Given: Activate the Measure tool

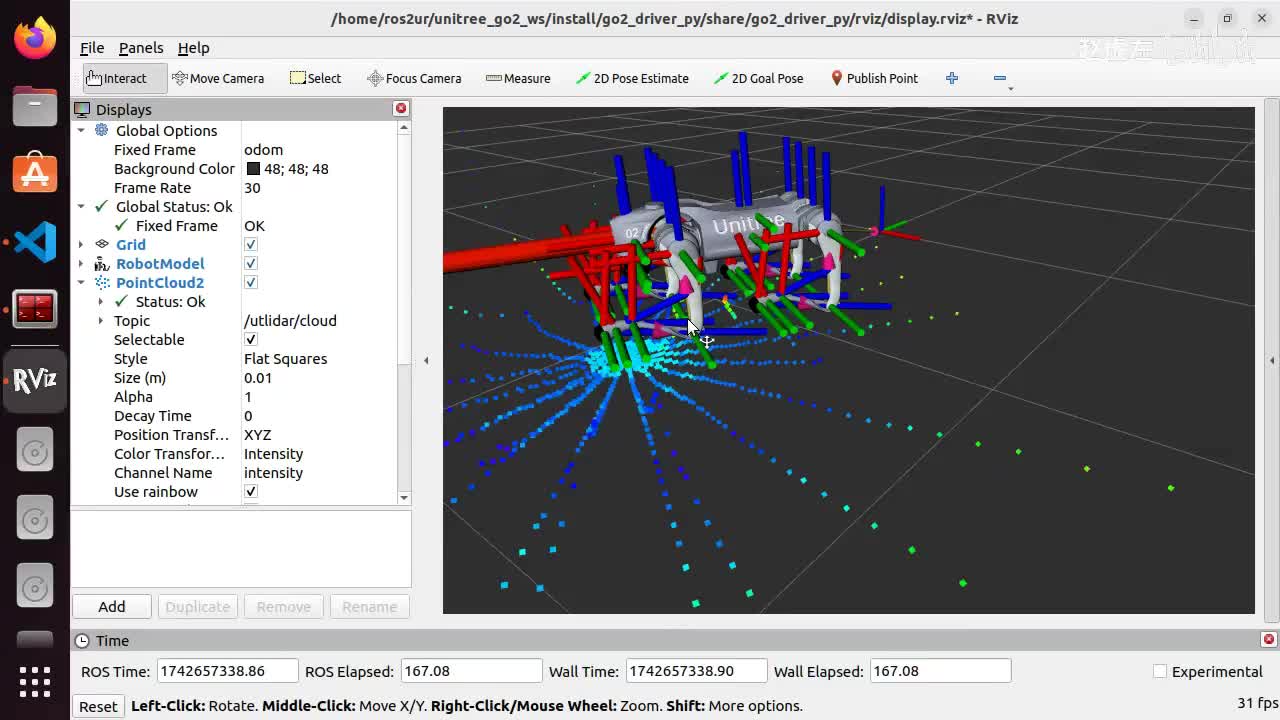Looking at the screenshot, I should coord(518,78).
